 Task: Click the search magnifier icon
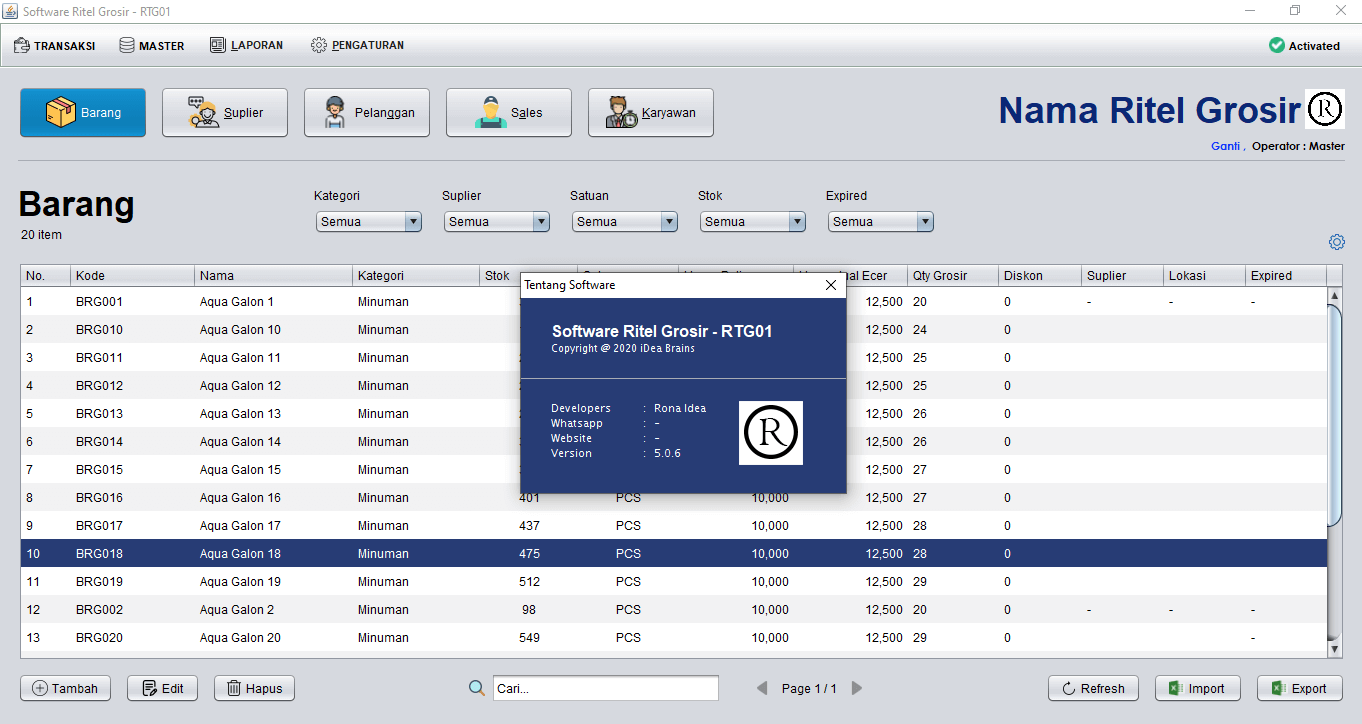[477, 688]
